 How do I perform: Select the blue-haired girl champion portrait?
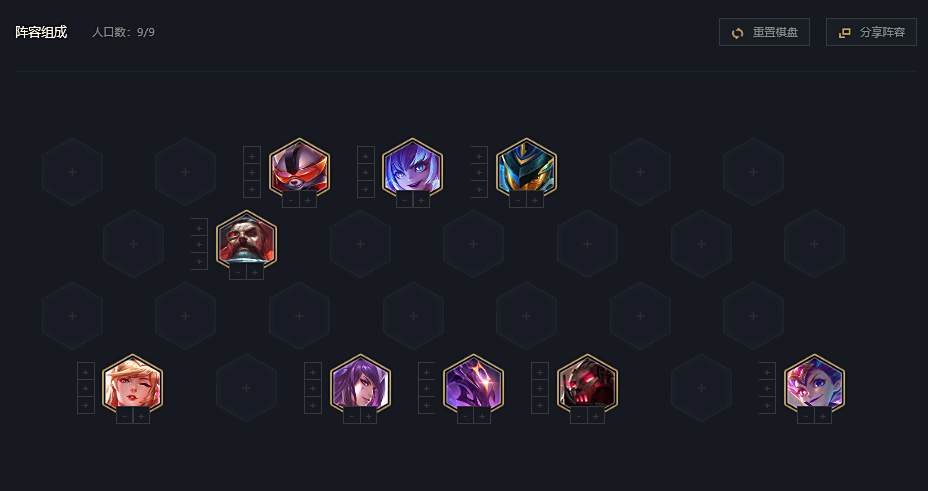pos(413,168)
